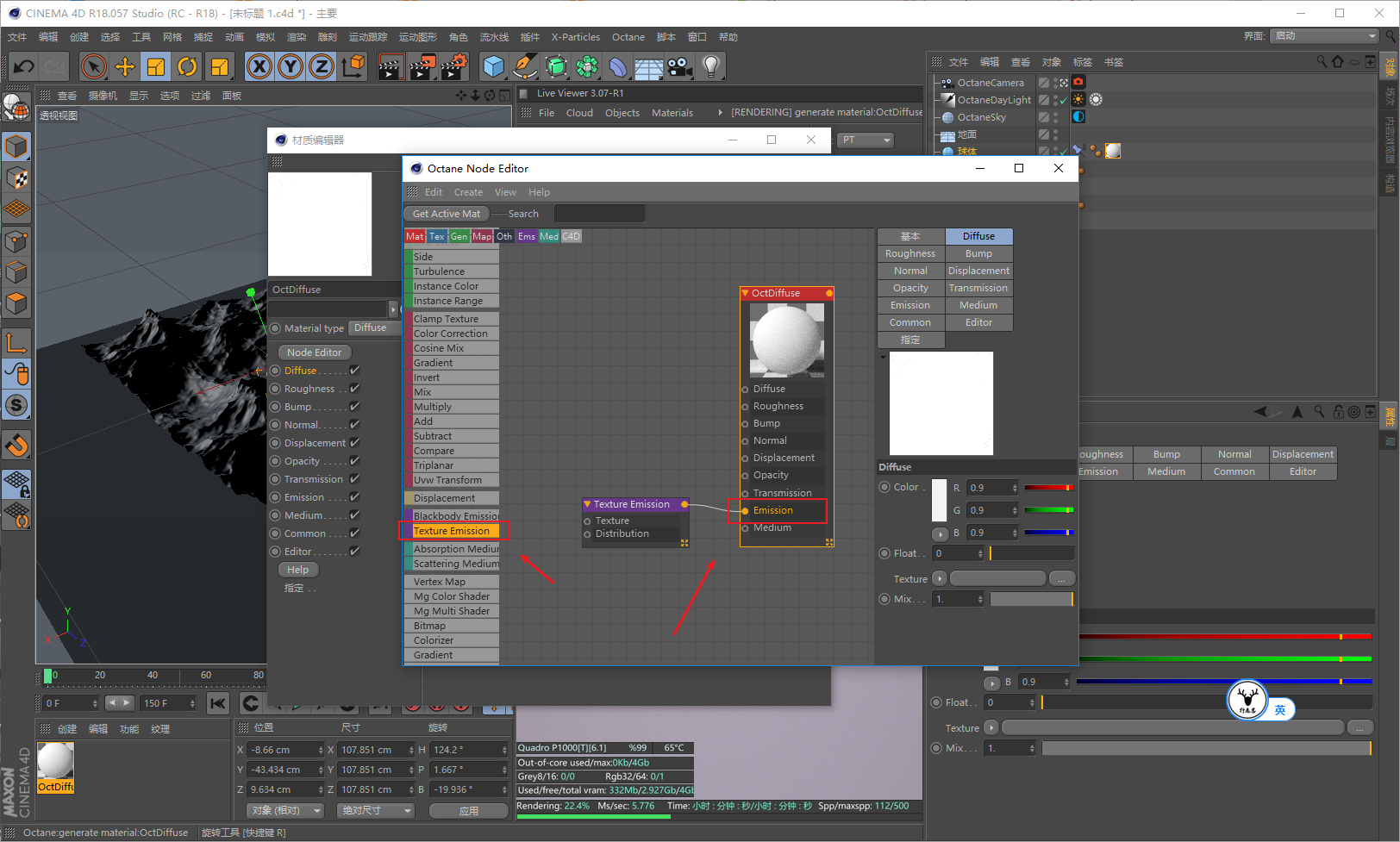
Task: Expand the color mode arrow beside B channel
Action: 940,534
